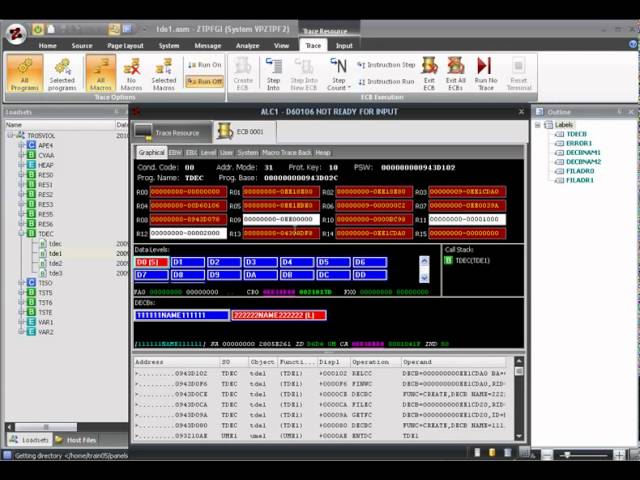Click the round Z application button

(x=16, y=33)
